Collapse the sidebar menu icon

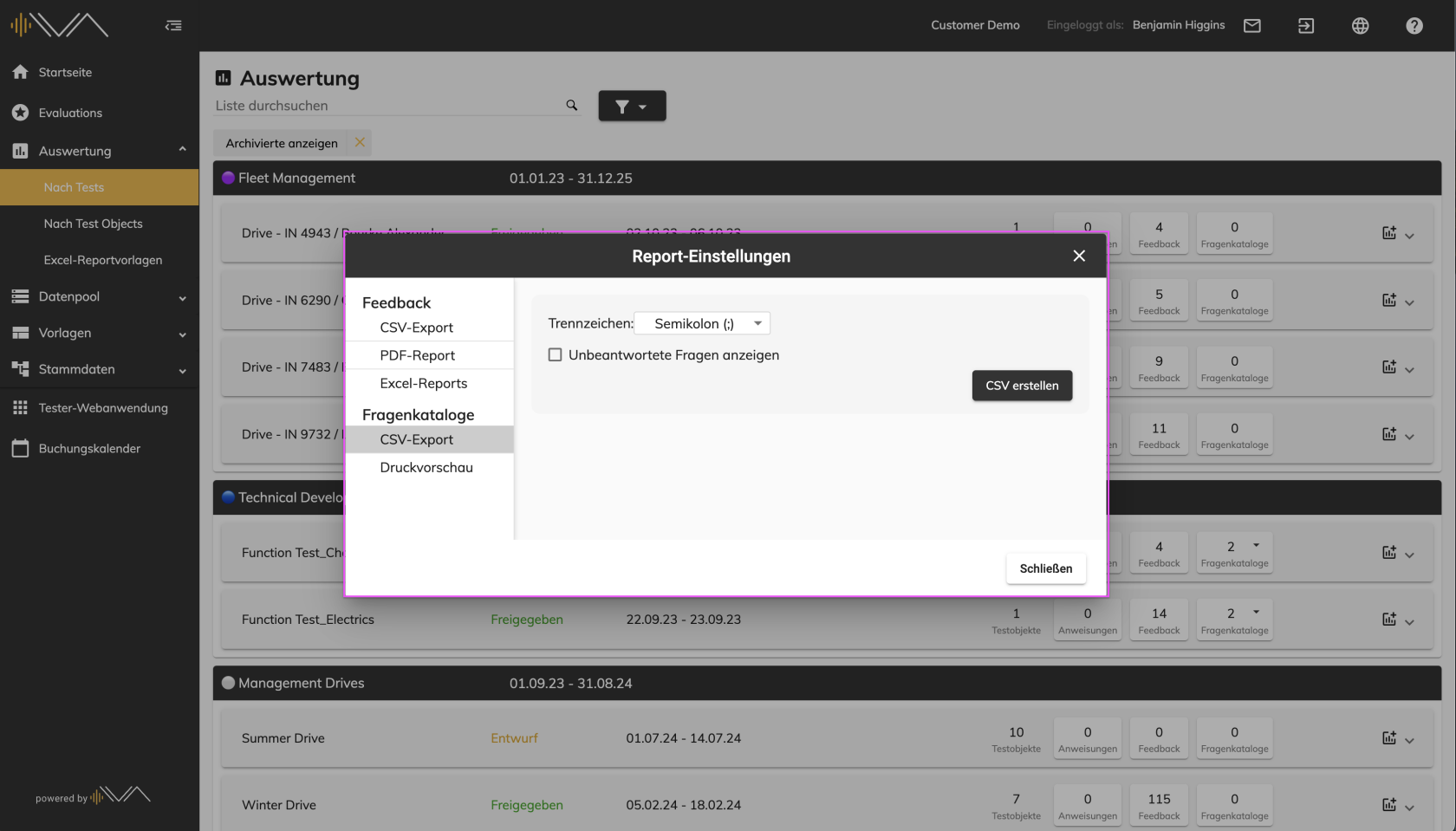point(173,25)
